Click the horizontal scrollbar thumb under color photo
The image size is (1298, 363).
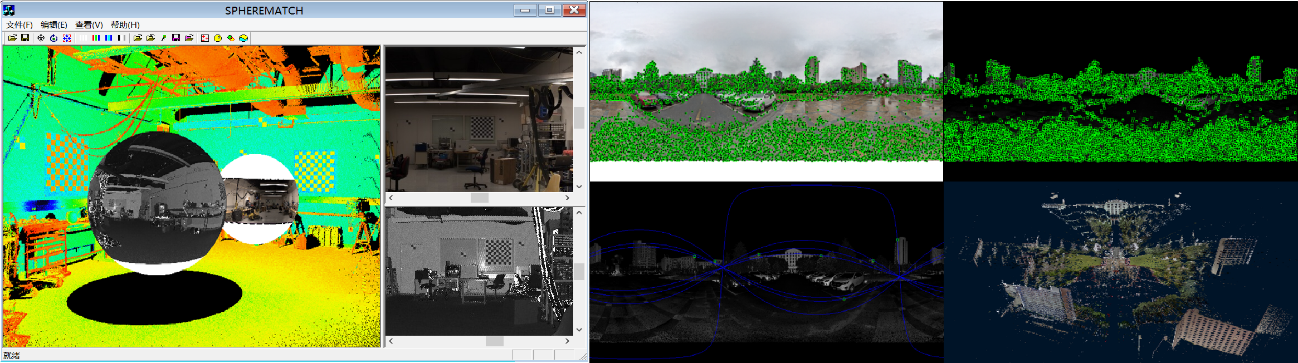pyautogui.click(x=479, y=198)
